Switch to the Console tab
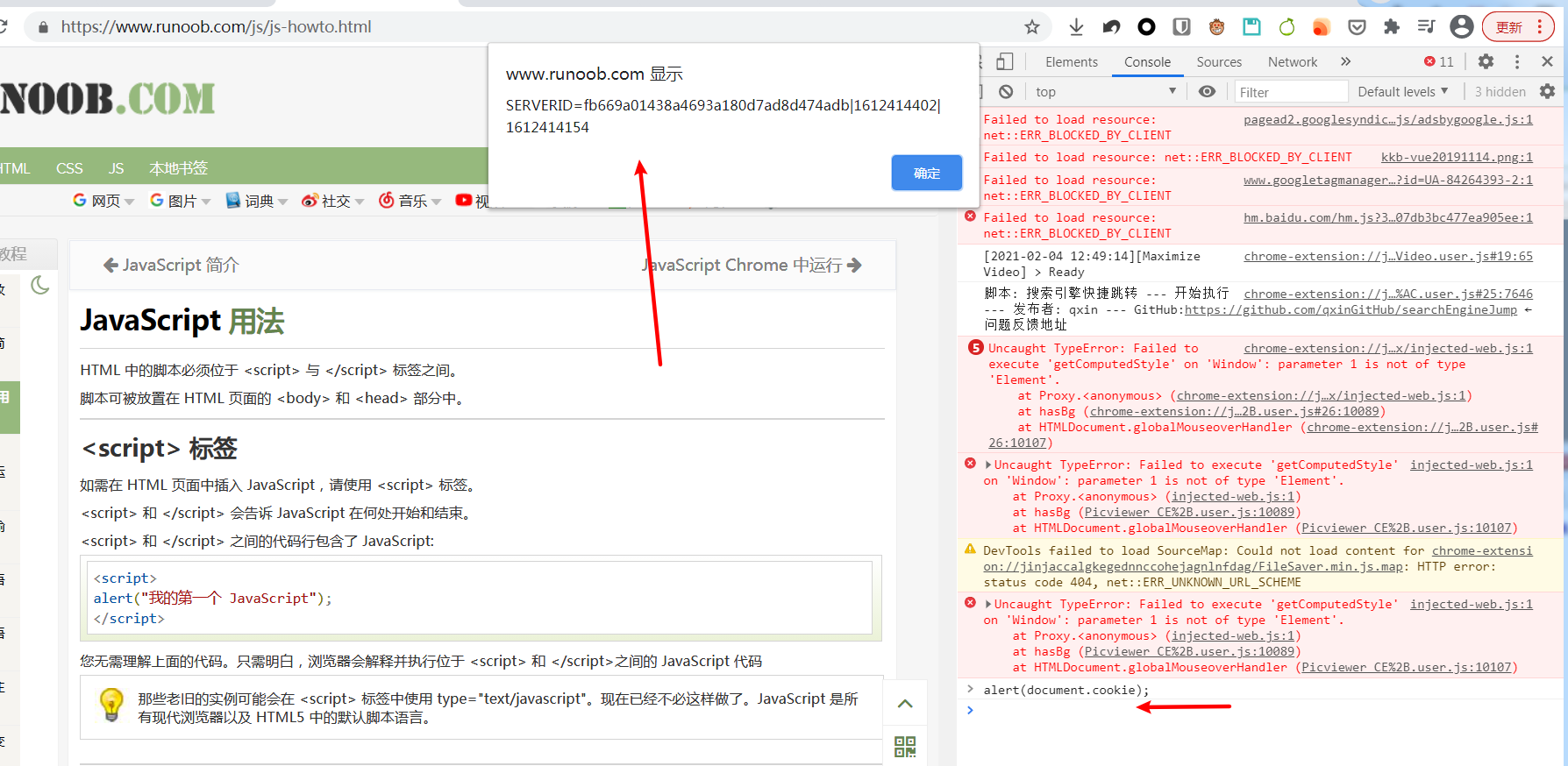This screenshot has height=766, width=1568. coord(1147,62)
